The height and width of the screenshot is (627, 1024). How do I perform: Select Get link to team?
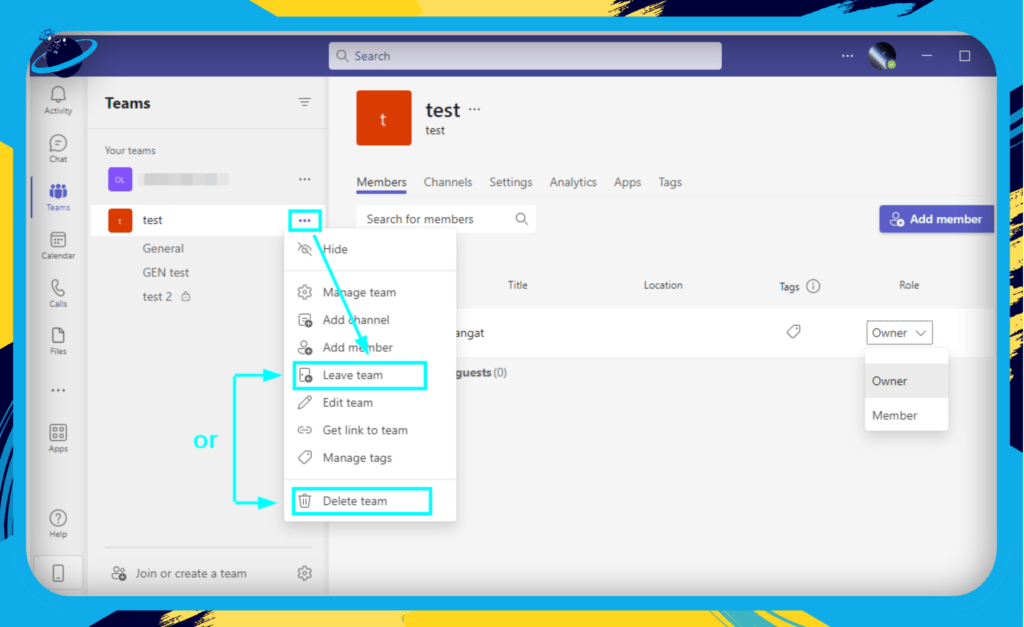(370, 430)
